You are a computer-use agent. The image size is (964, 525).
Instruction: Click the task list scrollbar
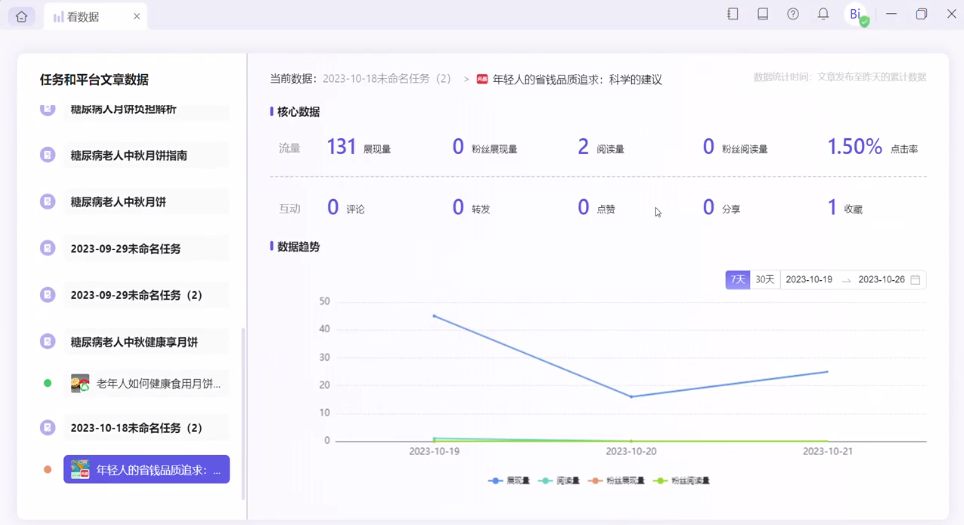tap(243, 413)
